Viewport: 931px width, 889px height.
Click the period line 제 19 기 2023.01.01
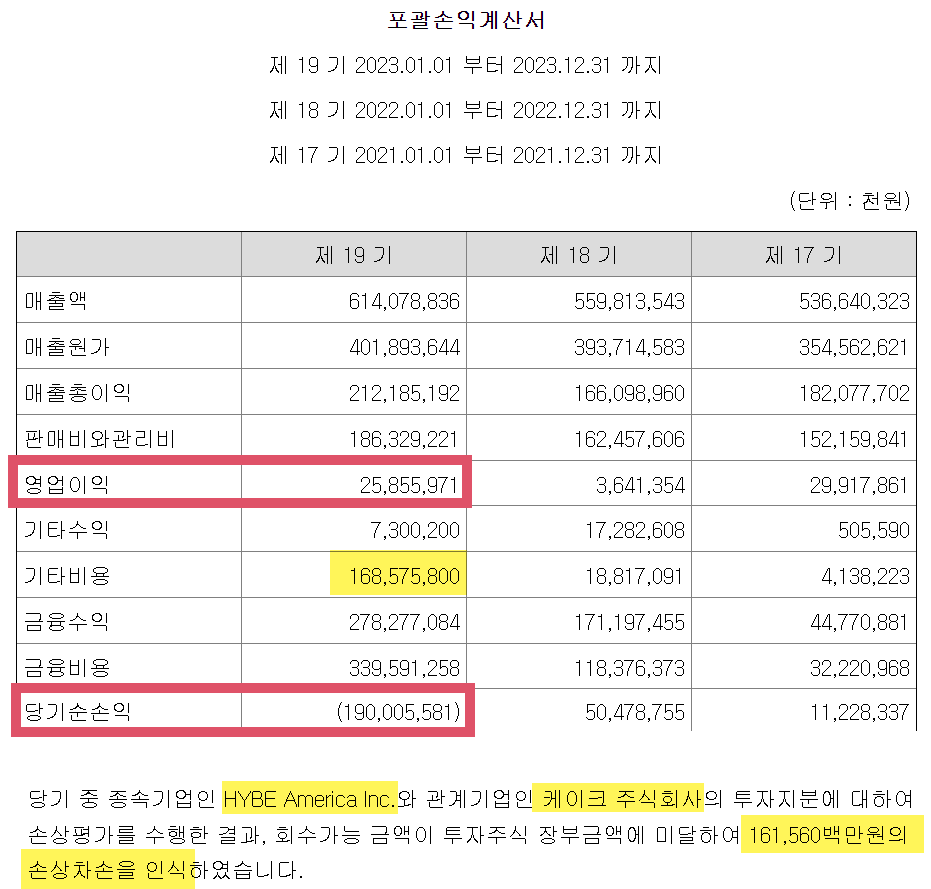466,65
